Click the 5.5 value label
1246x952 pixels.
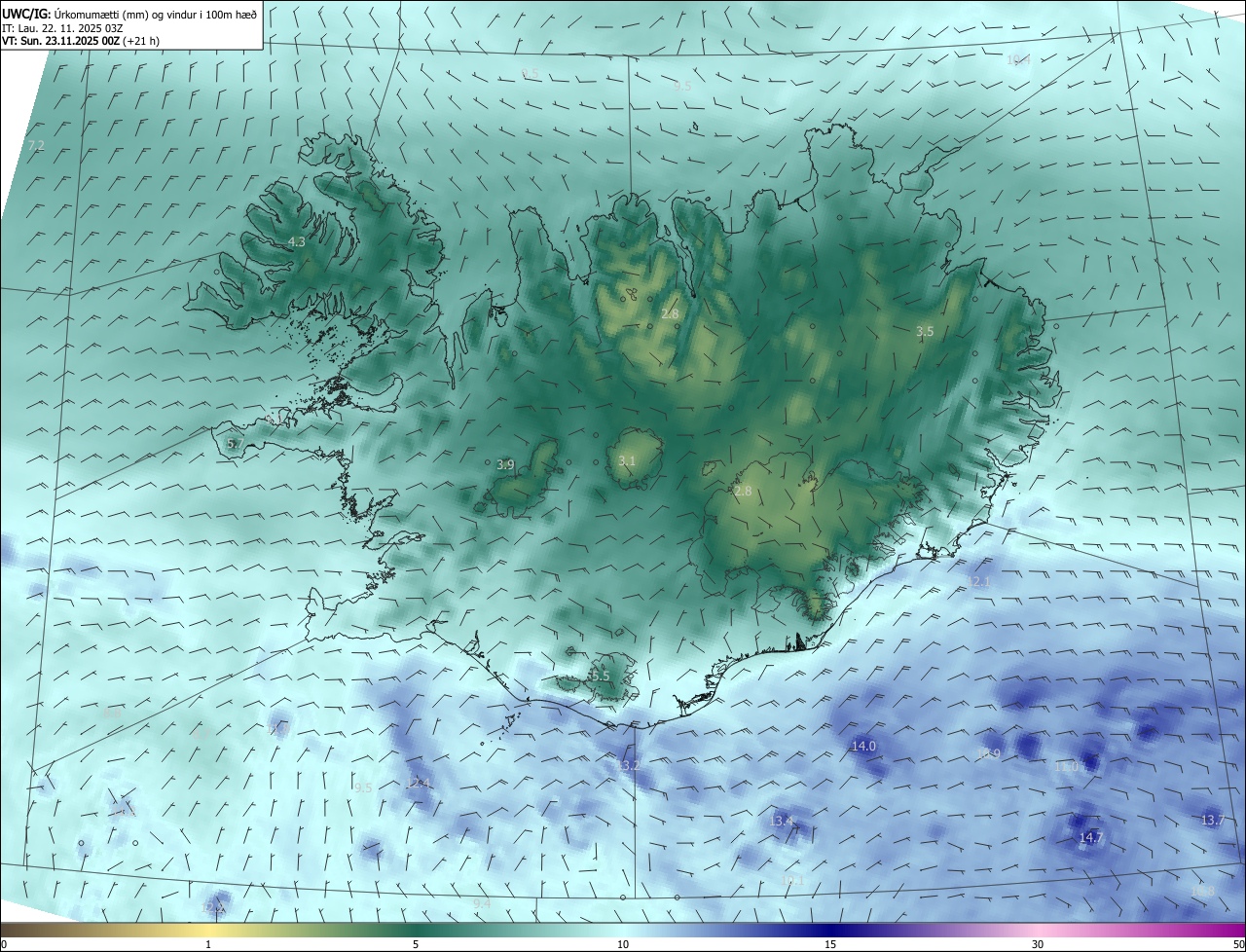click(600, 676)
